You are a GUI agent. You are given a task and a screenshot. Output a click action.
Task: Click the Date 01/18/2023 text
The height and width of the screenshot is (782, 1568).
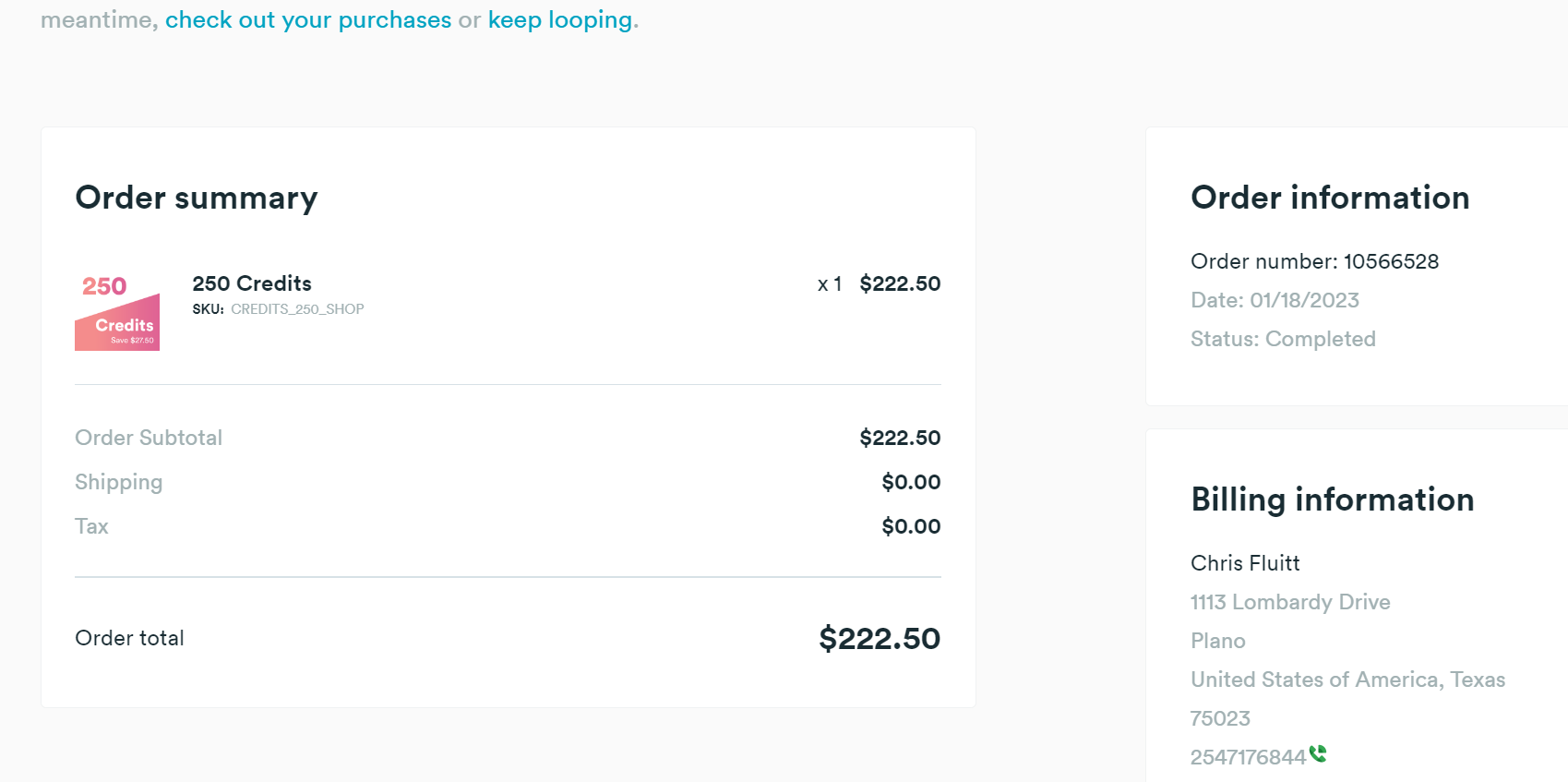tap(1275, 300)
